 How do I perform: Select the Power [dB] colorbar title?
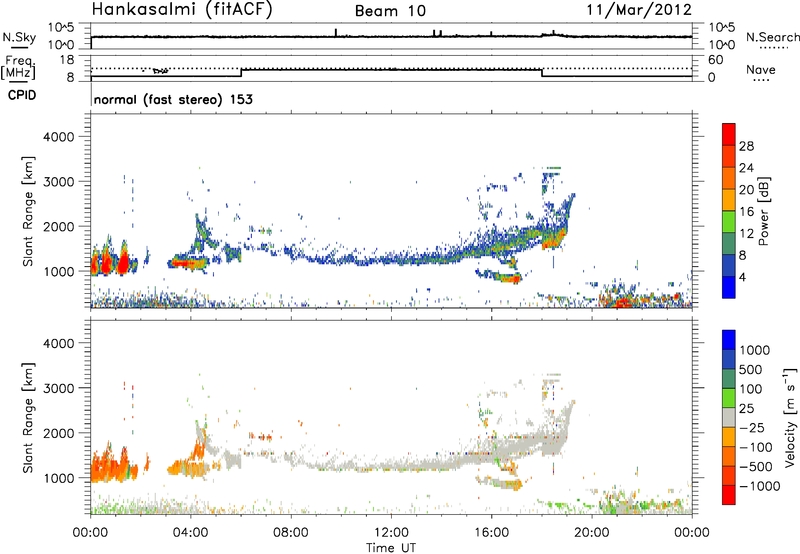click(x=764, y=211)
